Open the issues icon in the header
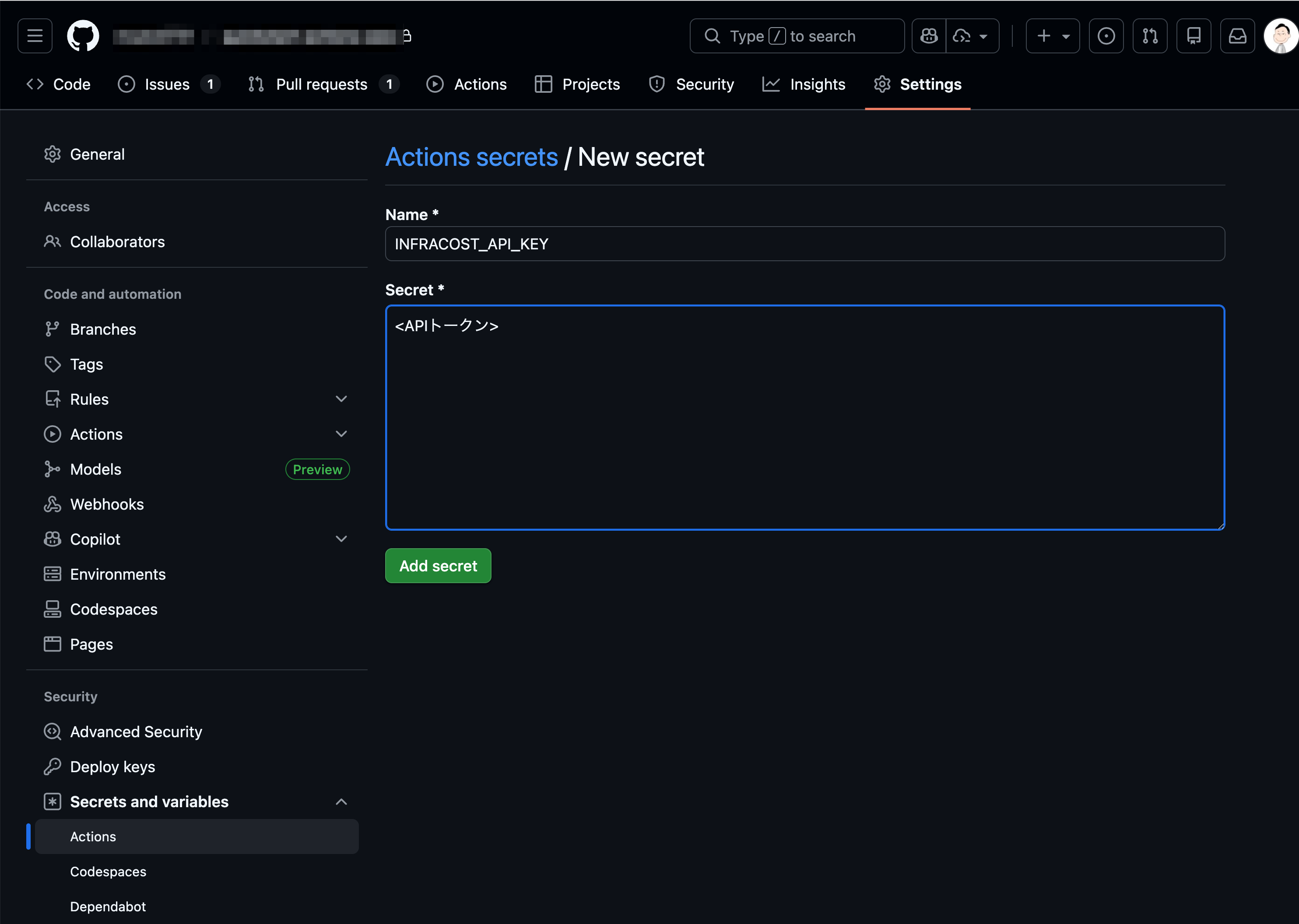1299x924 pixels. coord(1106,35)
